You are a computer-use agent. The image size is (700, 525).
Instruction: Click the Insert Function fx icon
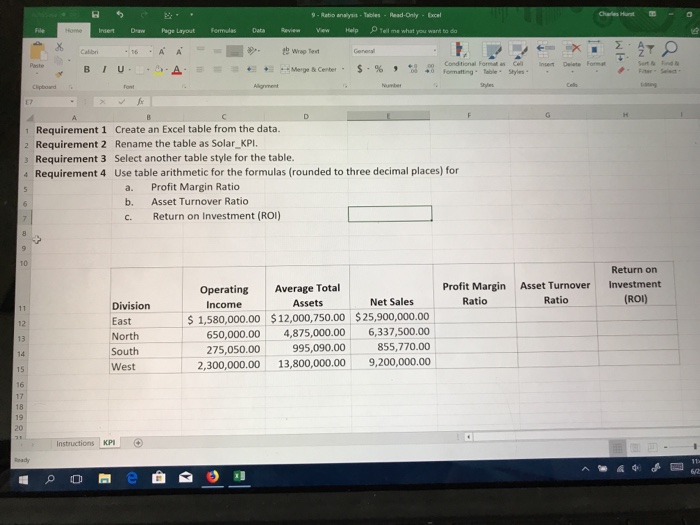pos(140,101)
